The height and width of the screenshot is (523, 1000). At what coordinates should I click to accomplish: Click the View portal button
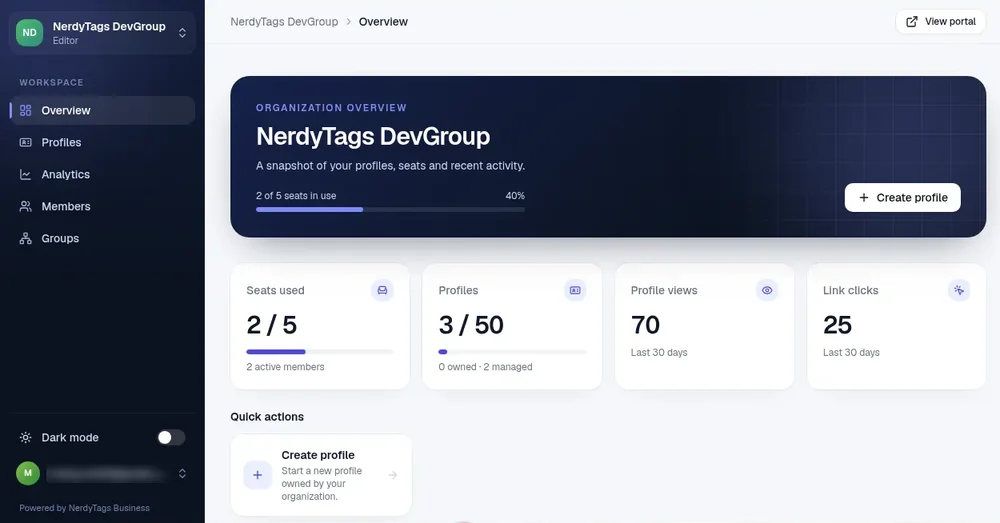941,21
